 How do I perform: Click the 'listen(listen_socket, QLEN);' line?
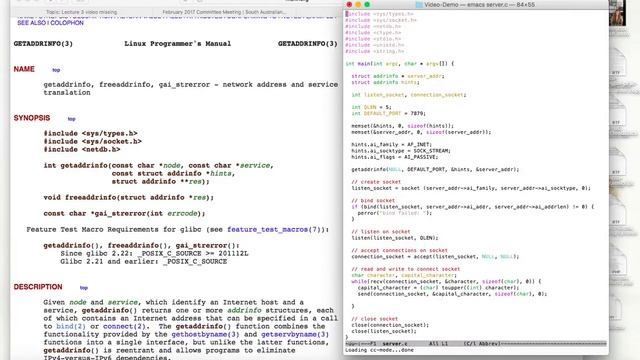coord(395,238)
